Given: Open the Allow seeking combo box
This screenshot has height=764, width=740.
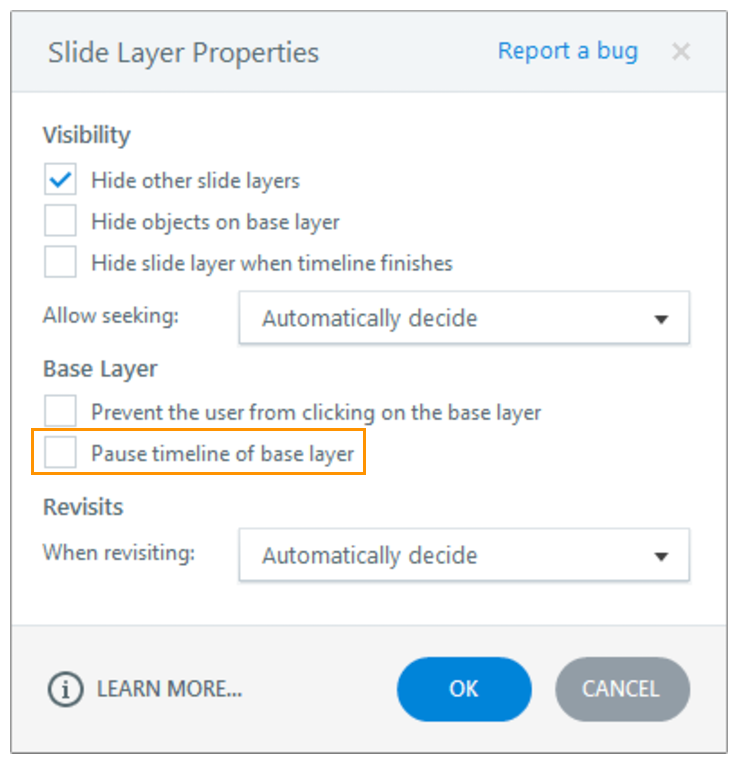Looking at the screenshot, I should pos(463,319).
